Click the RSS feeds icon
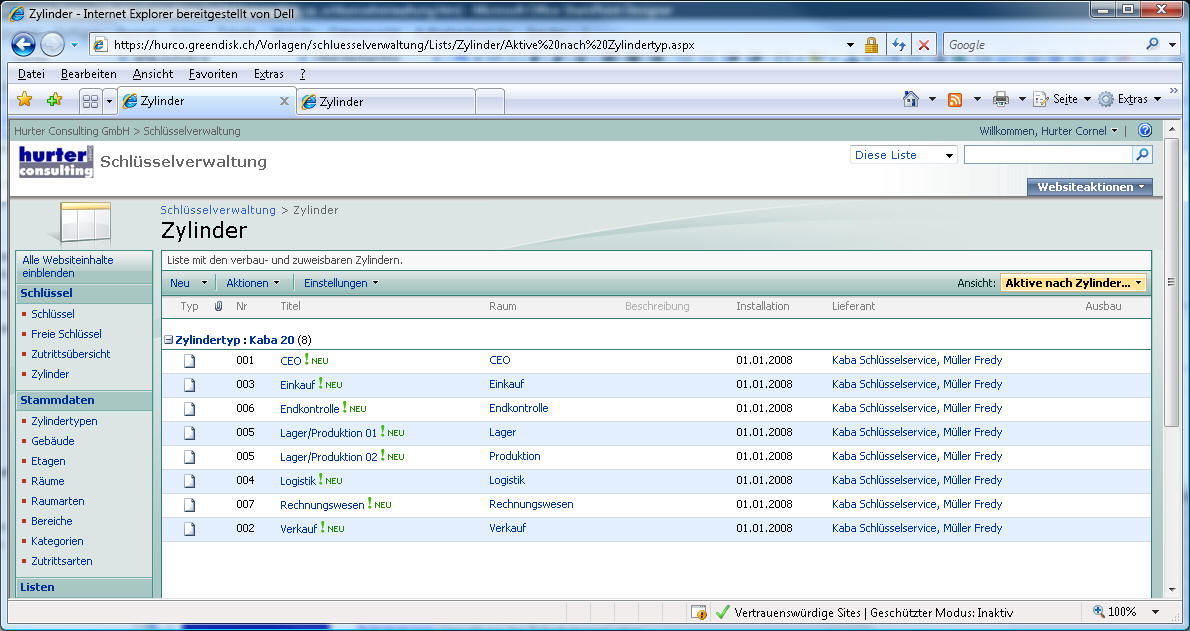Screen dimensions: 1190x631 pos(955,99)
